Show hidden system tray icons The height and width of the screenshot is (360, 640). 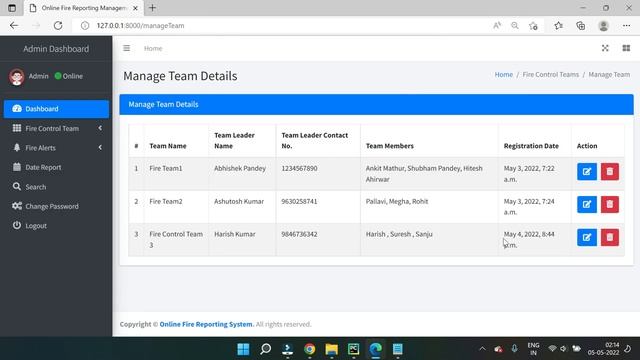[482, 349]
